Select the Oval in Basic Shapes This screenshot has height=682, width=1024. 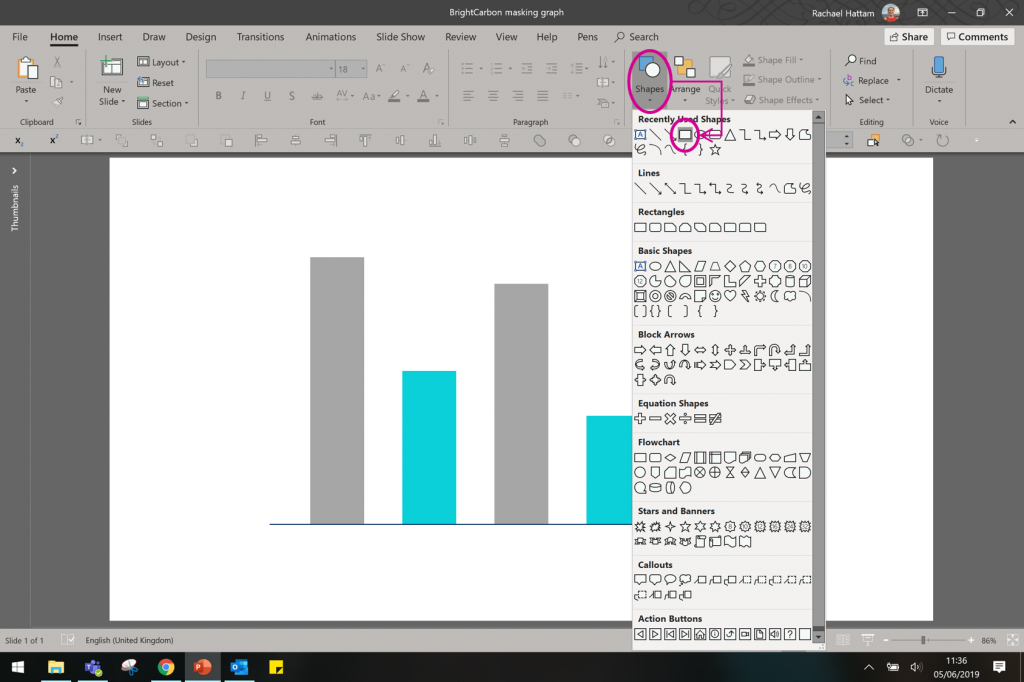pyautogui.click(x=654, y=266)
